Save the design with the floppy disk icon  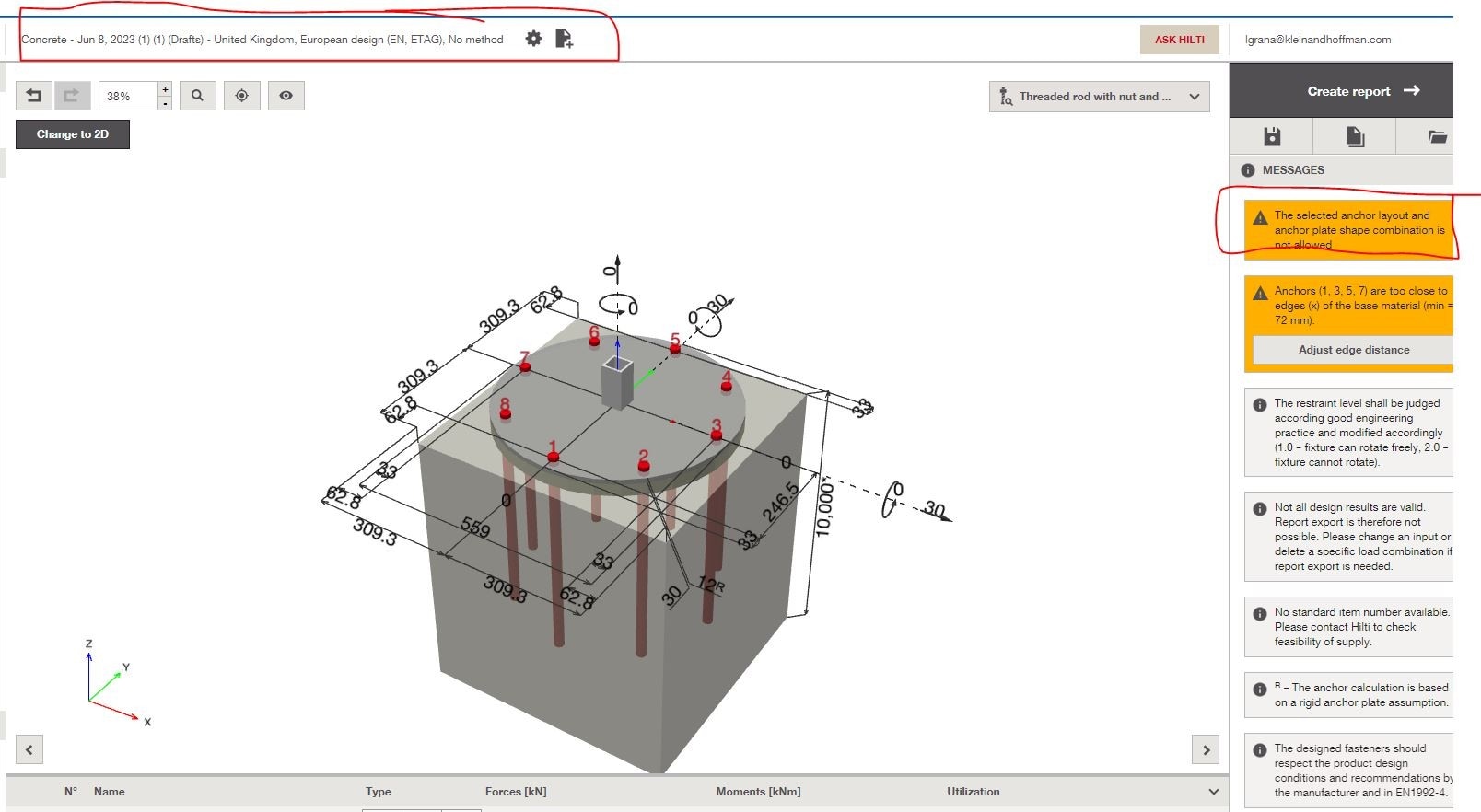(x=1272, y=137)
